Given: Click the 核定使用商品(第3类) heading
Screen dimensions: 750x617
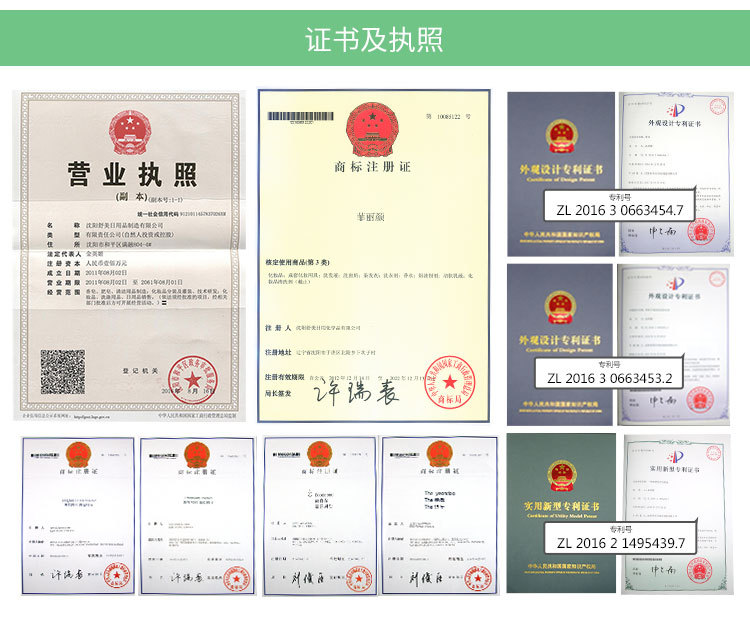Looking at the screenshot, I should pyautogui.click(x=298, y=262).
